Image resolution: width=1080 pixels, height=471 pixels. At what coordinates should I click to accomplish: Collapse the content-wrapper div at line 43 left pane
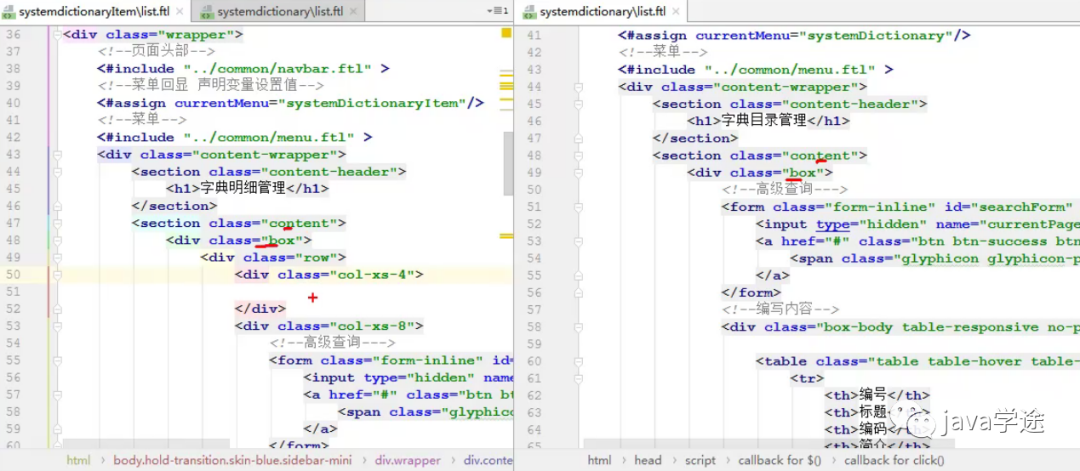57,154
